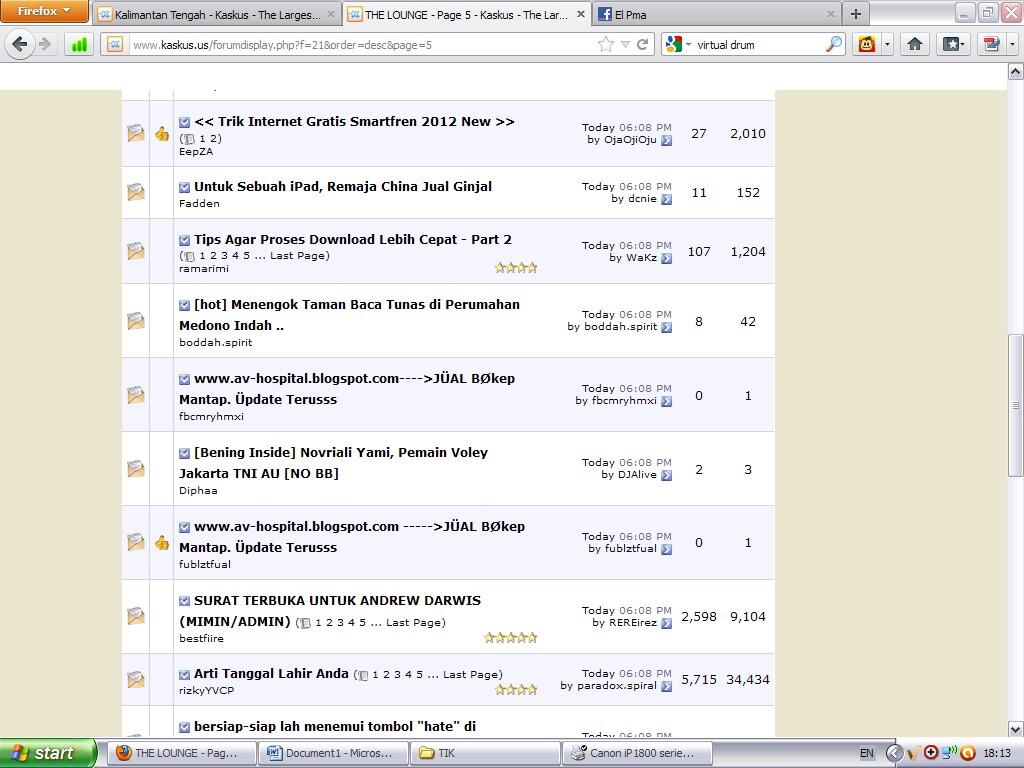Image resolution: width=1024 pixels, height=768 pixels.
Task: Close the Kalimantan Tengah tab
Action: coord(331,14)
